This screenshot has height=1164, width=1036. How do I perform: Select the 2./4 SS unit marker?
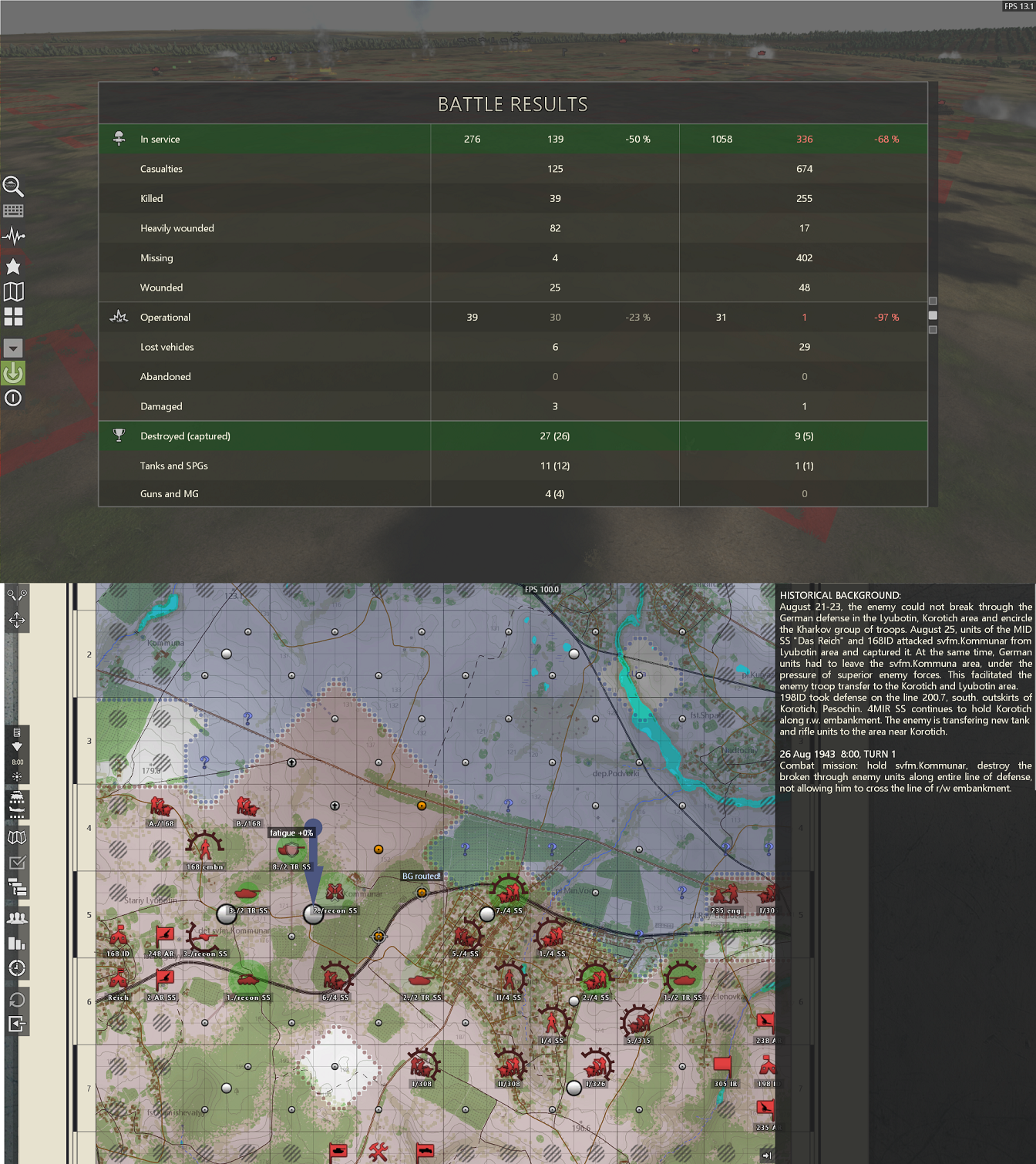(595, 981)
